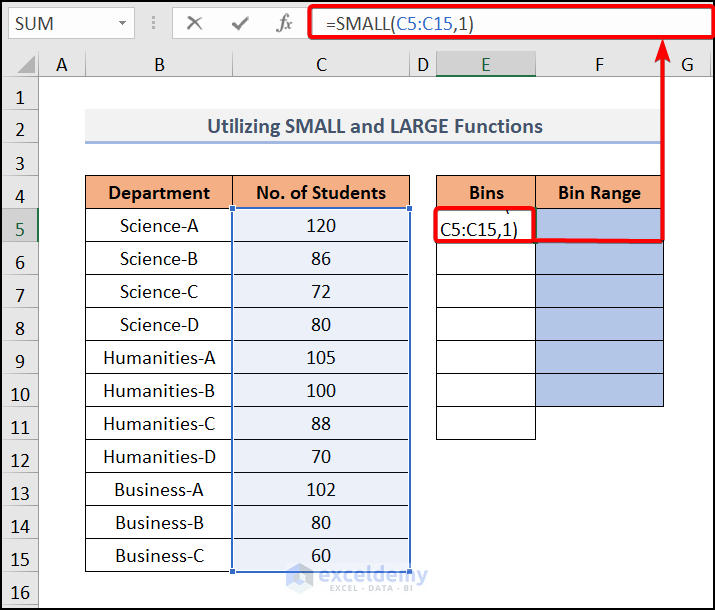
Task: Click the 'No. of Students' header cell
Action: point(321,192)
